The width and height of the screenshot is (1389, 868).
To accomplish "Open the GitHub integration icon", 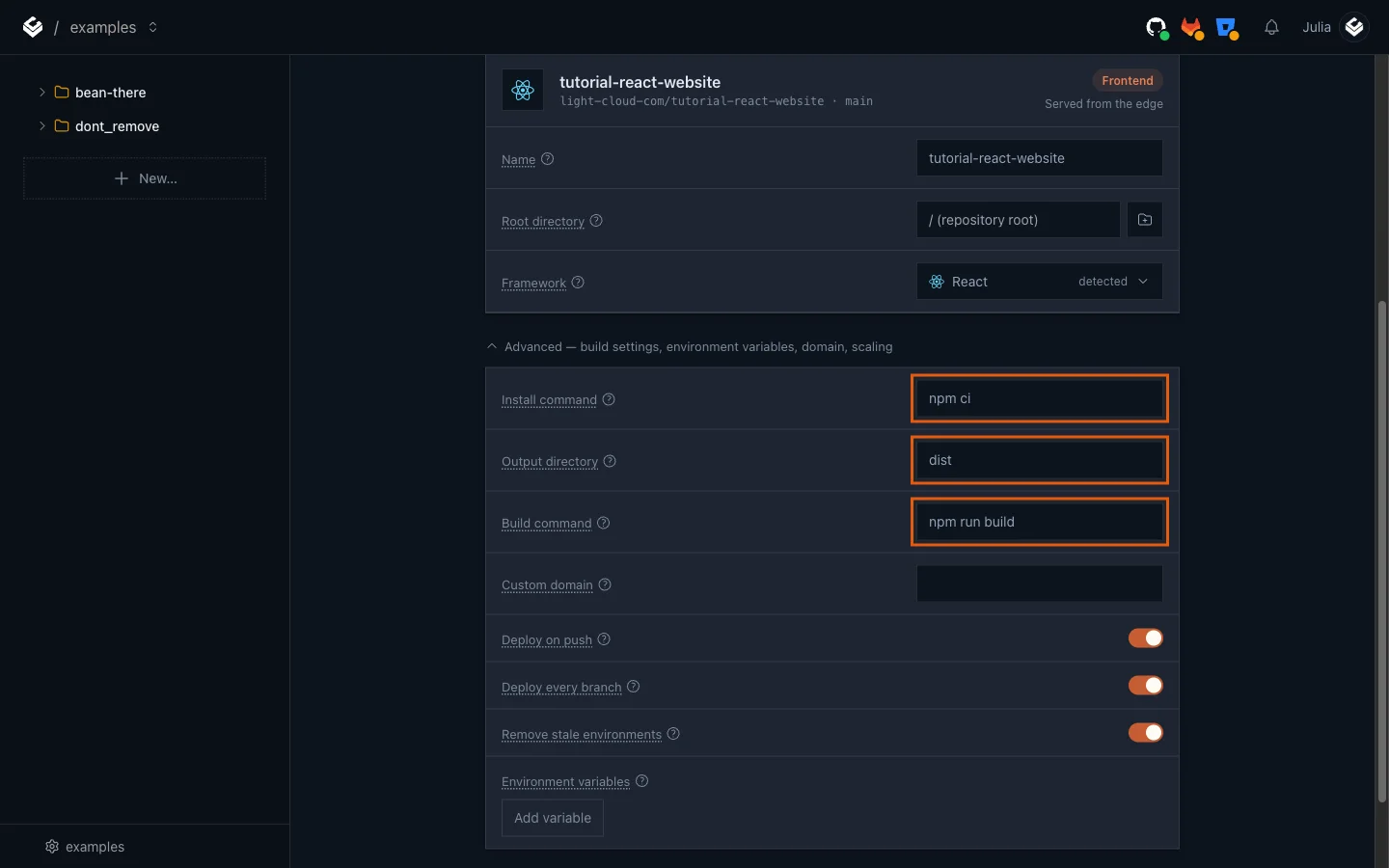I will coord(1157,28).
